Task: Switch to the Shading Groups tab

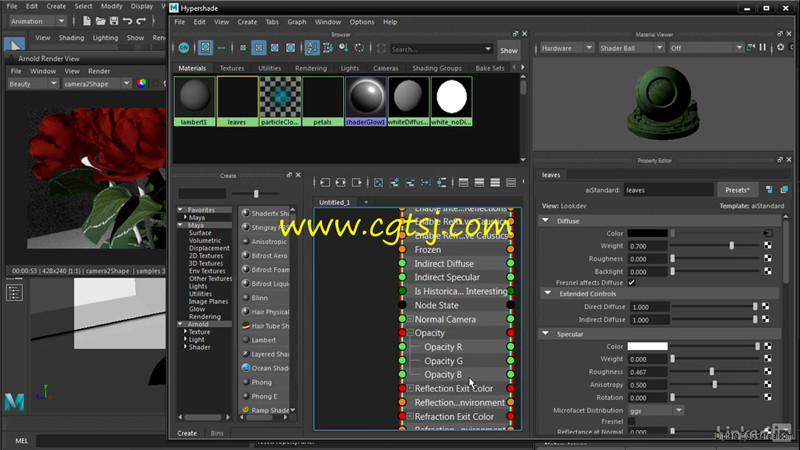Action: coord(437,68)
